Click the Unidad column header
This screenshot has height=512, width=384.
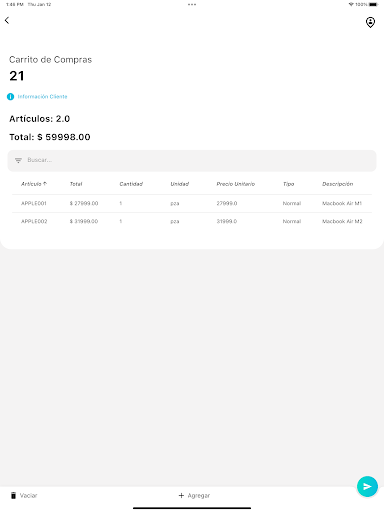[x=180, y=184]
